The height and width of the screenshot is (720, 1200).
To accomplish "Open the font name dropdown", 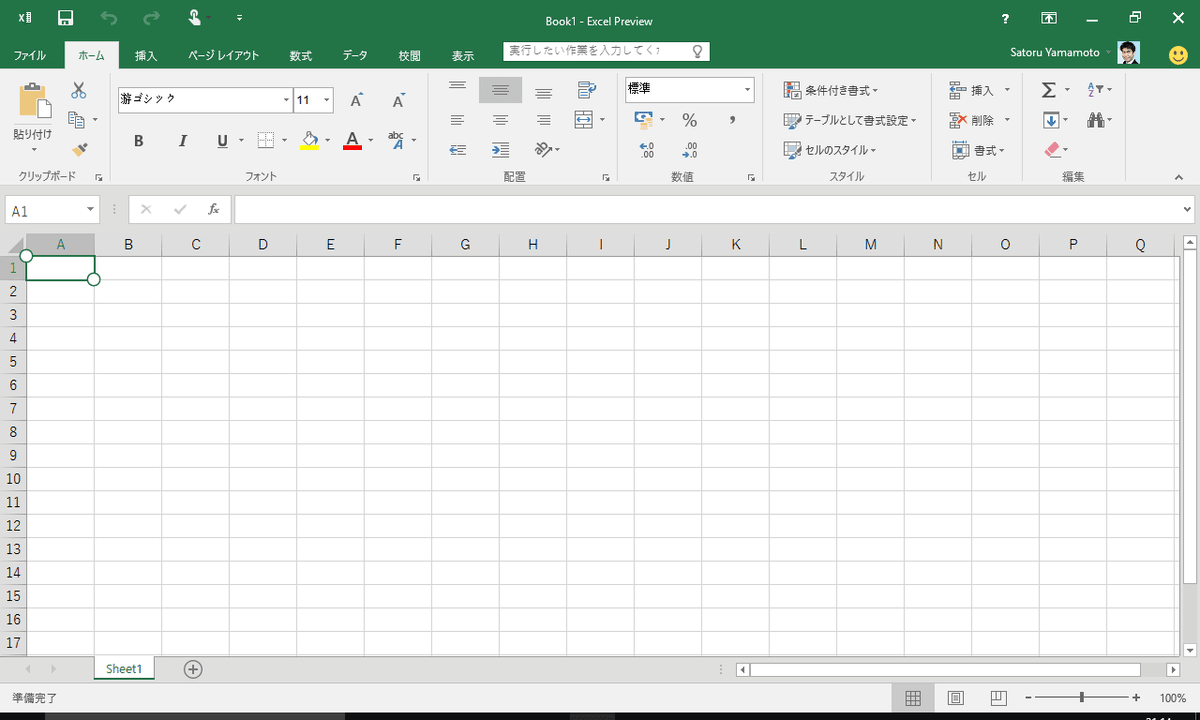I will pos(285,99).
